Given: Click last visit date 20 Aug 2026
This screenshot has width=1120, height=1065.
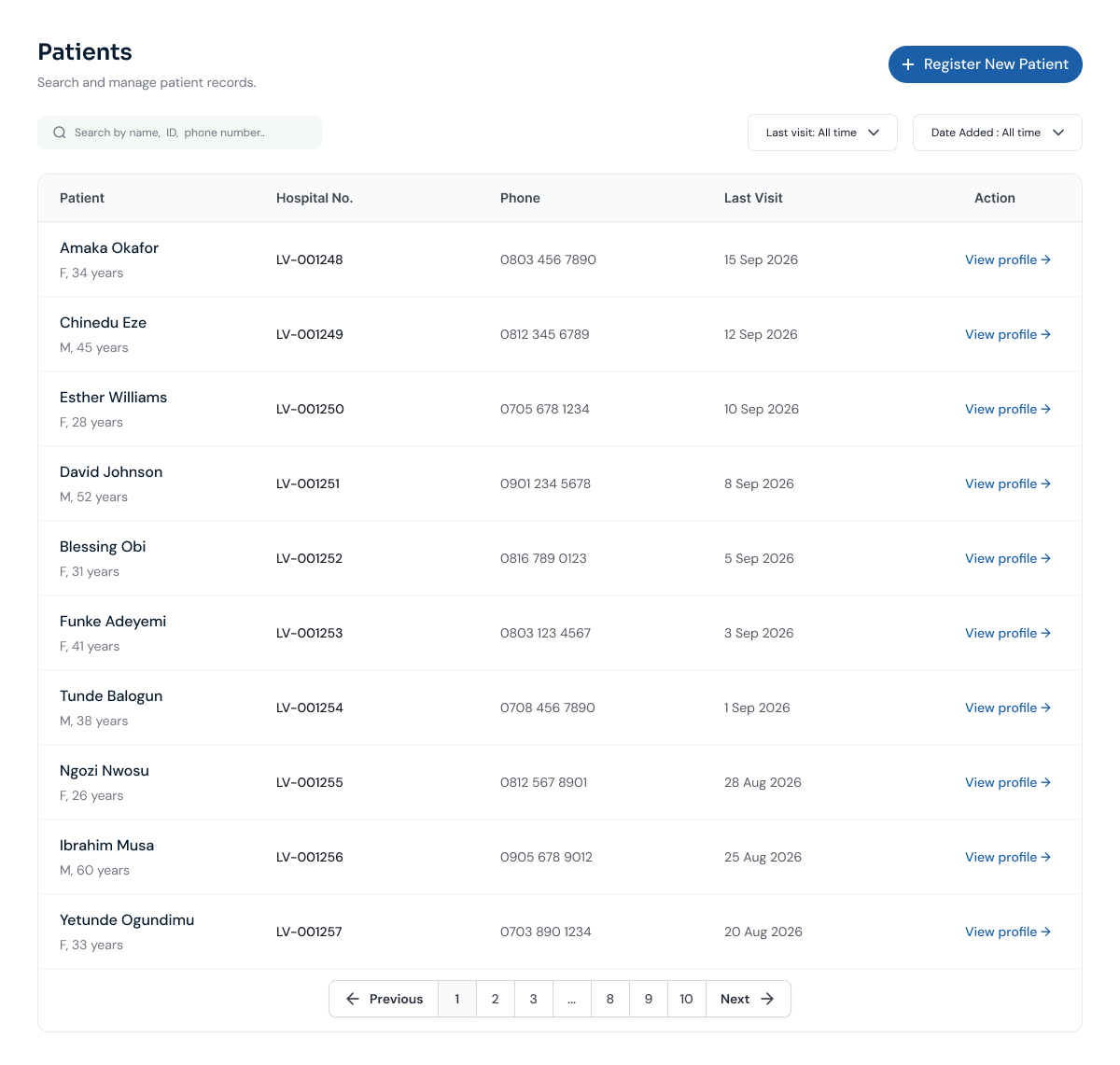Looking at the screenshot, I should [763, 932].
